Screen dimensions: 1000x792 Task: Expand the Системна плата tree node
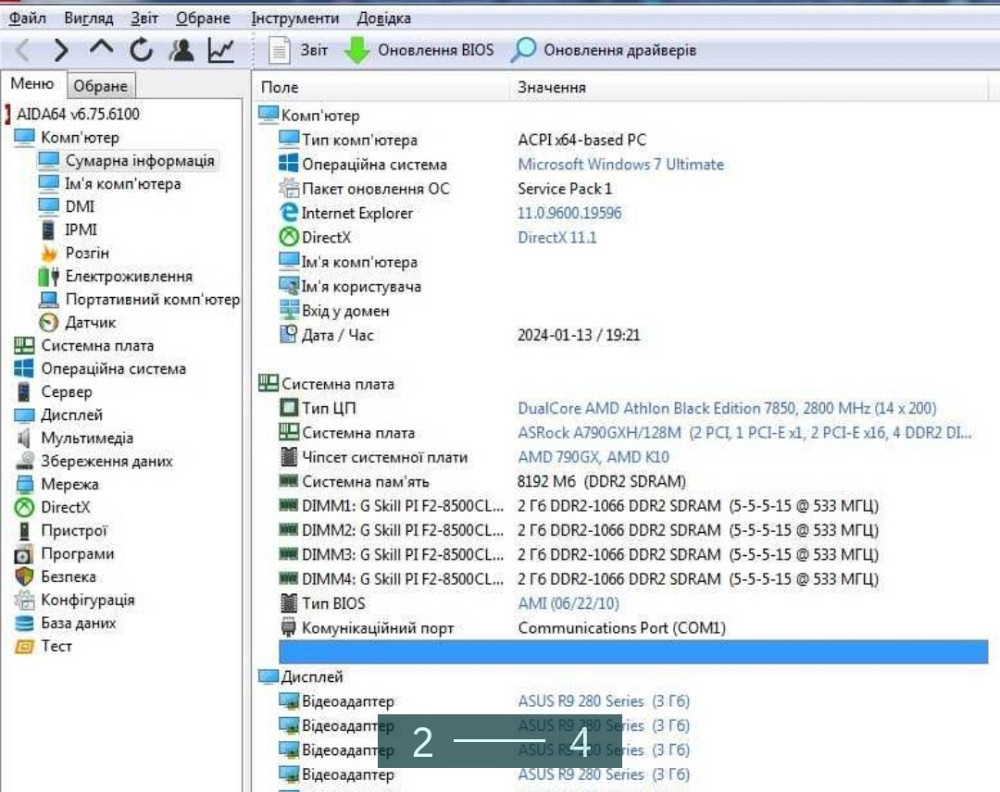97,345
